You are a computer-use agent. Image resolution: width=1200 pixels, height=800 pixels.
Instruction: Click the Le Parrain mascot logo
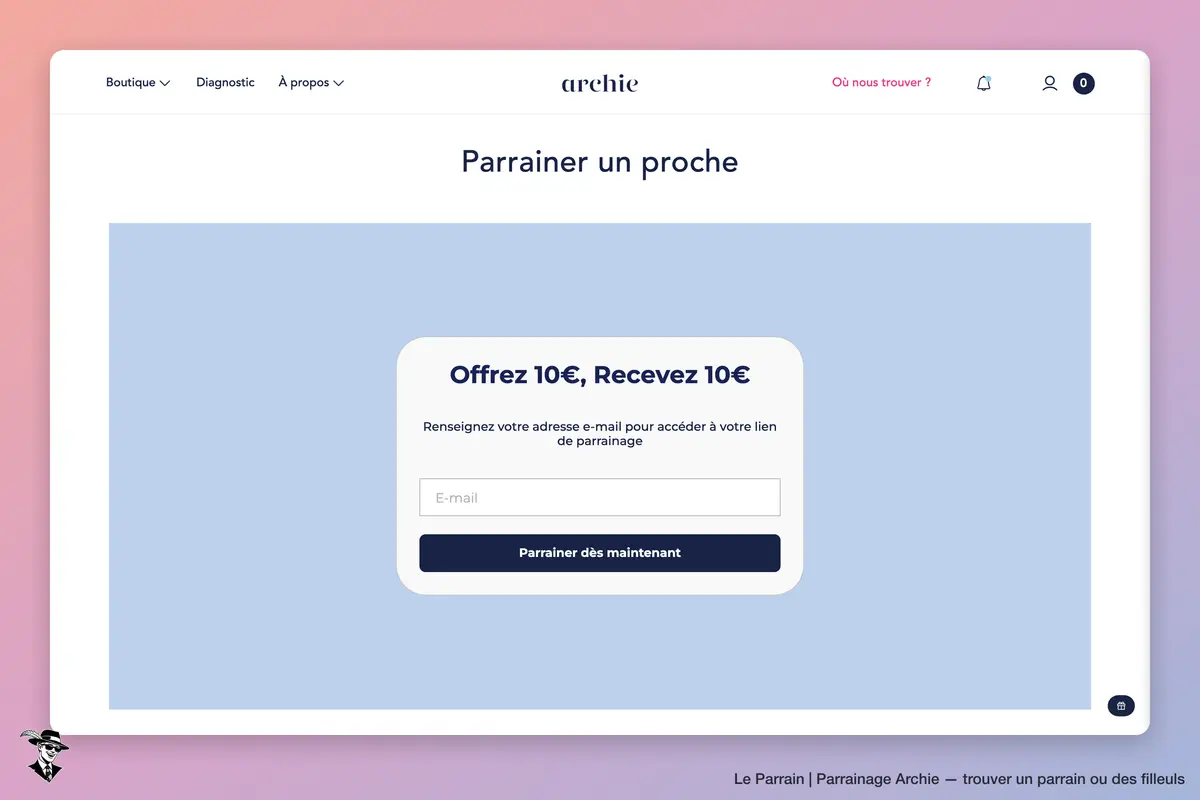tap(44, 755)
